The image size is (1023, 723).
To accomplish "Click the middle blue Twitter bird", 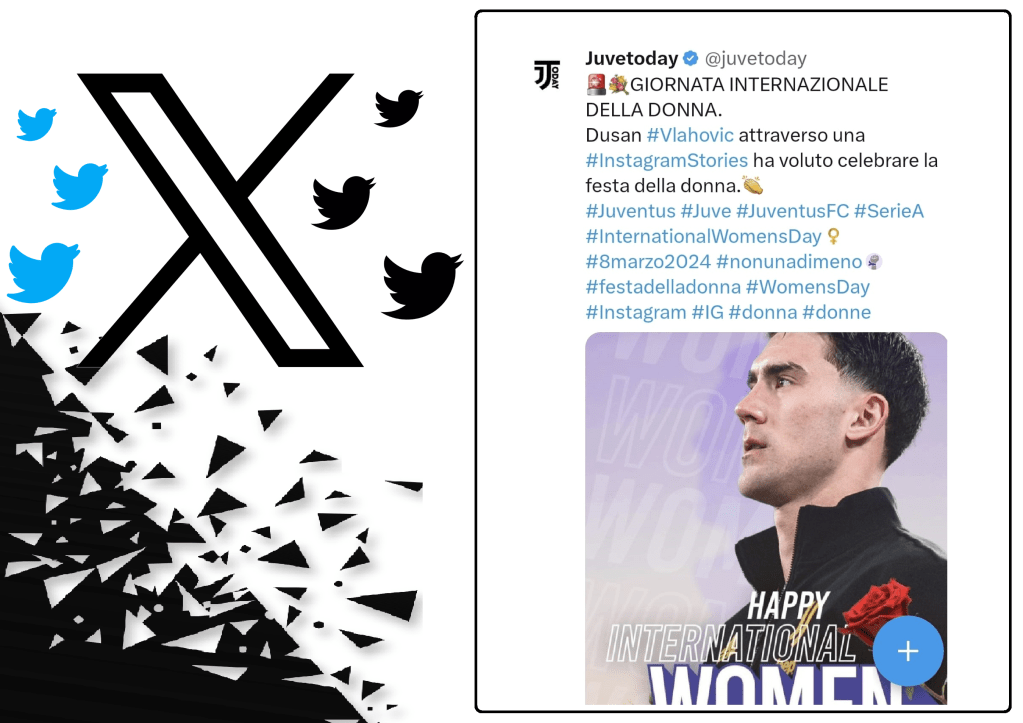I will [80, 186].
